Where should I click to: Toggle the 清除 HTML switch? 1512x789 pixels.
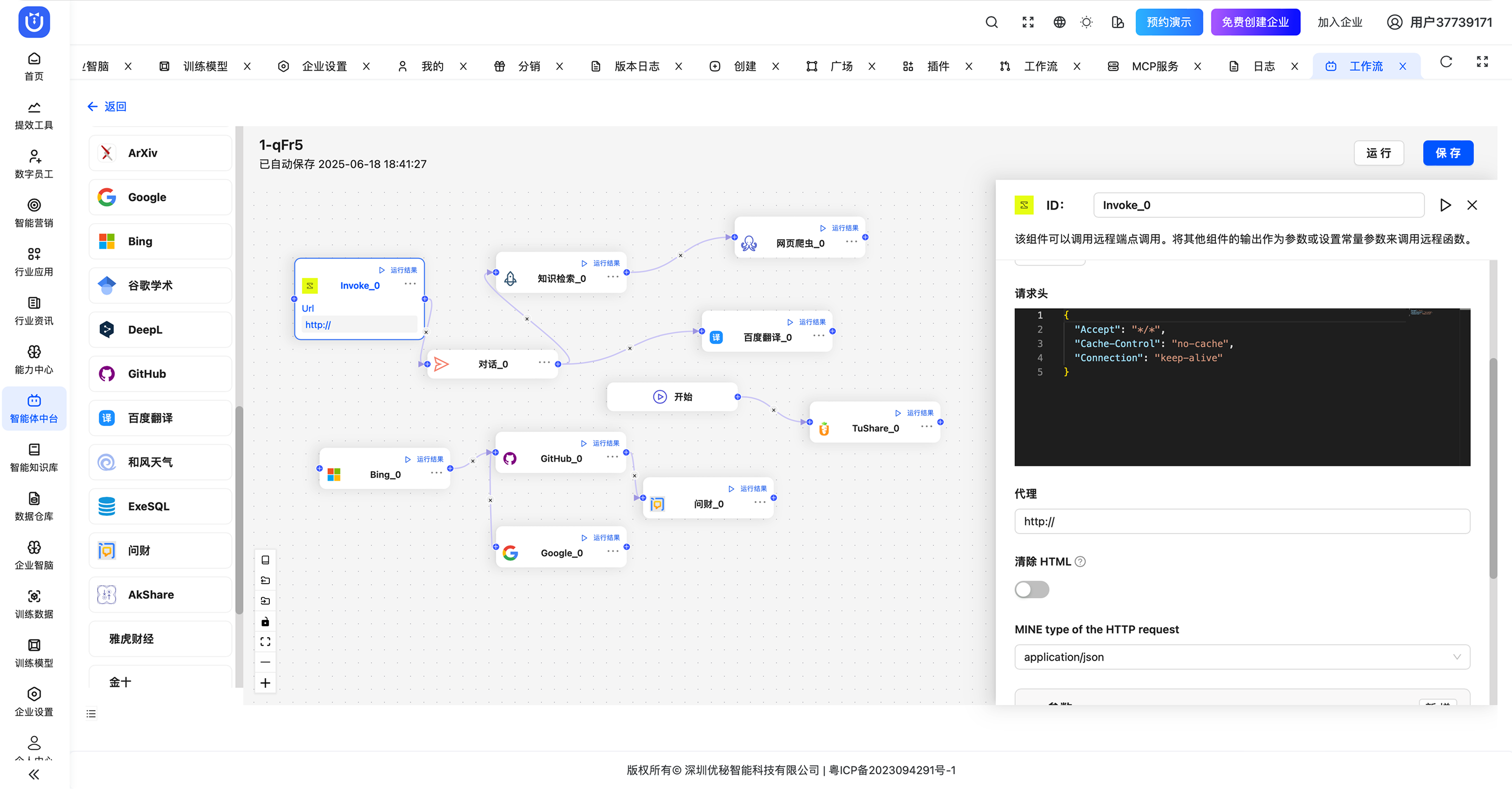point(1031,589)
